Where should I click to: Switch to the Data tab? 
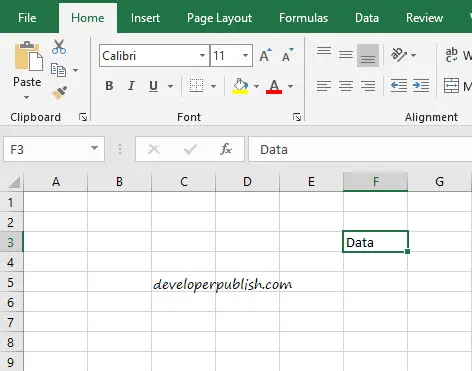[367, 18]
